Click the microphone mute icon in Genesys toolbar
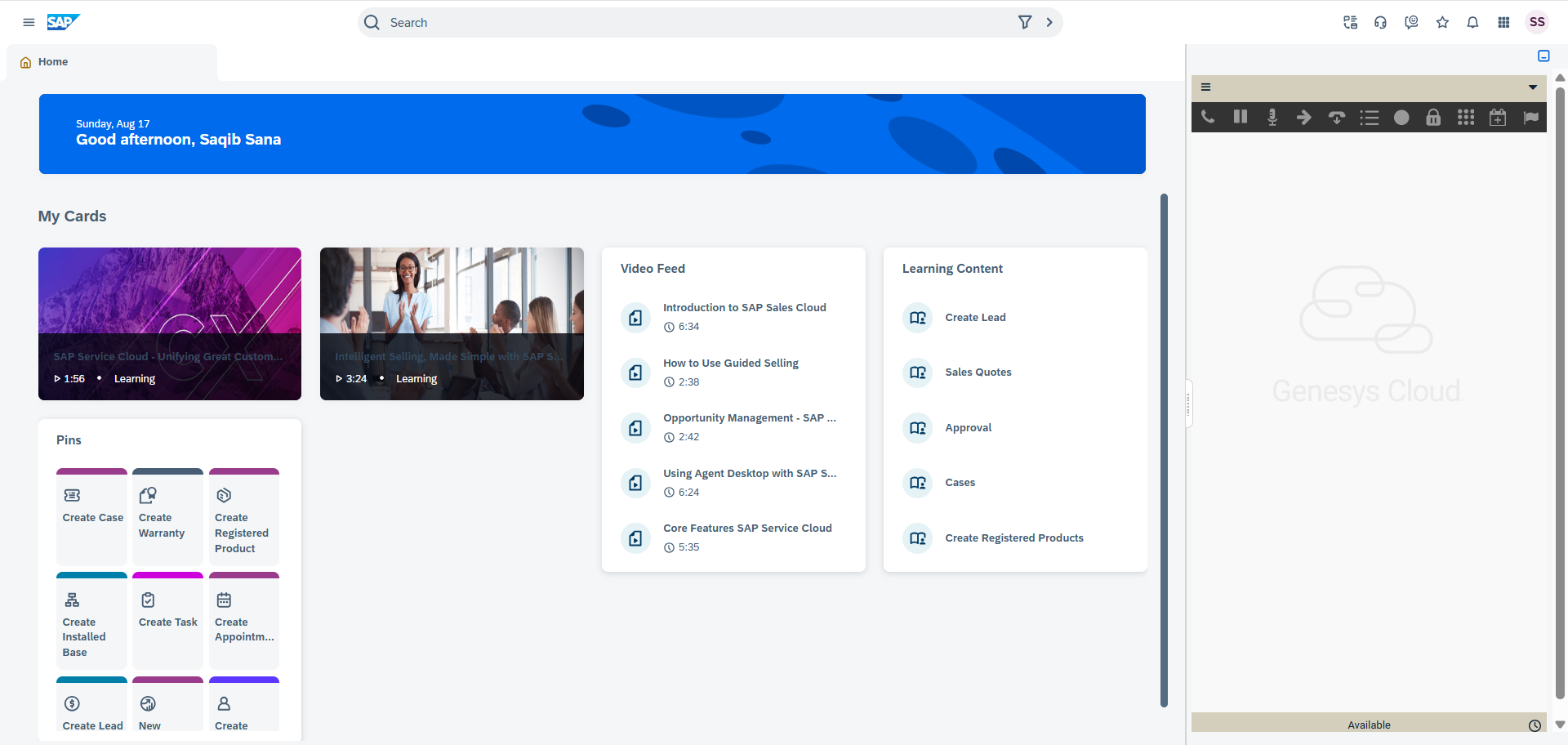This screenshot has height=745, width=1568. coord(1272,118)
